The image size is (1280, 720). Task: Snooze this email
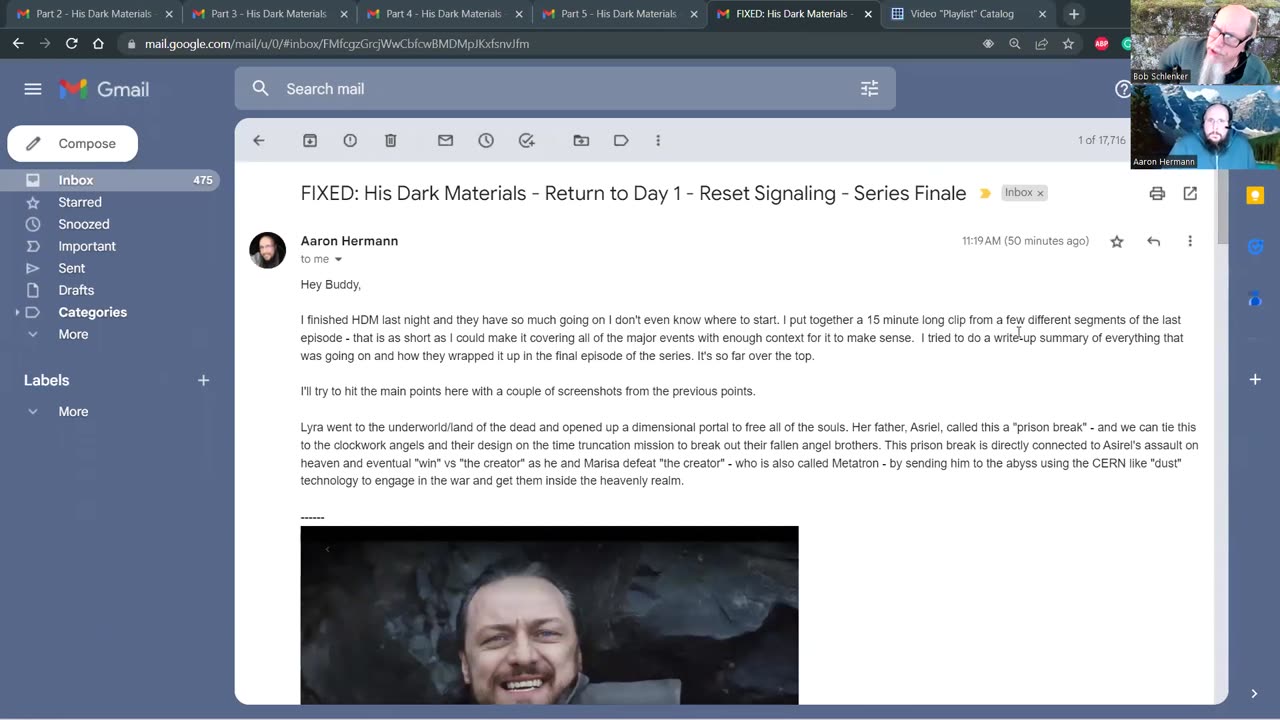pos(486,141)
